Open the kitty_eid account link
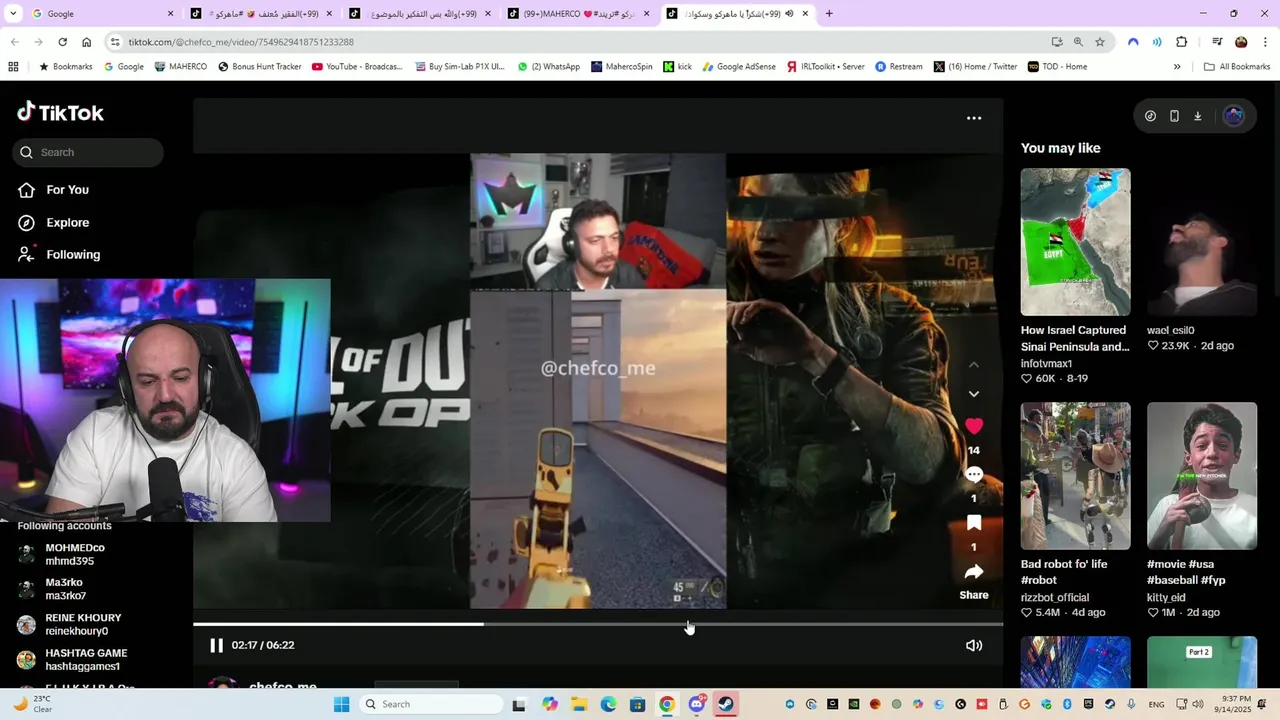 (x=1166, y=597)
